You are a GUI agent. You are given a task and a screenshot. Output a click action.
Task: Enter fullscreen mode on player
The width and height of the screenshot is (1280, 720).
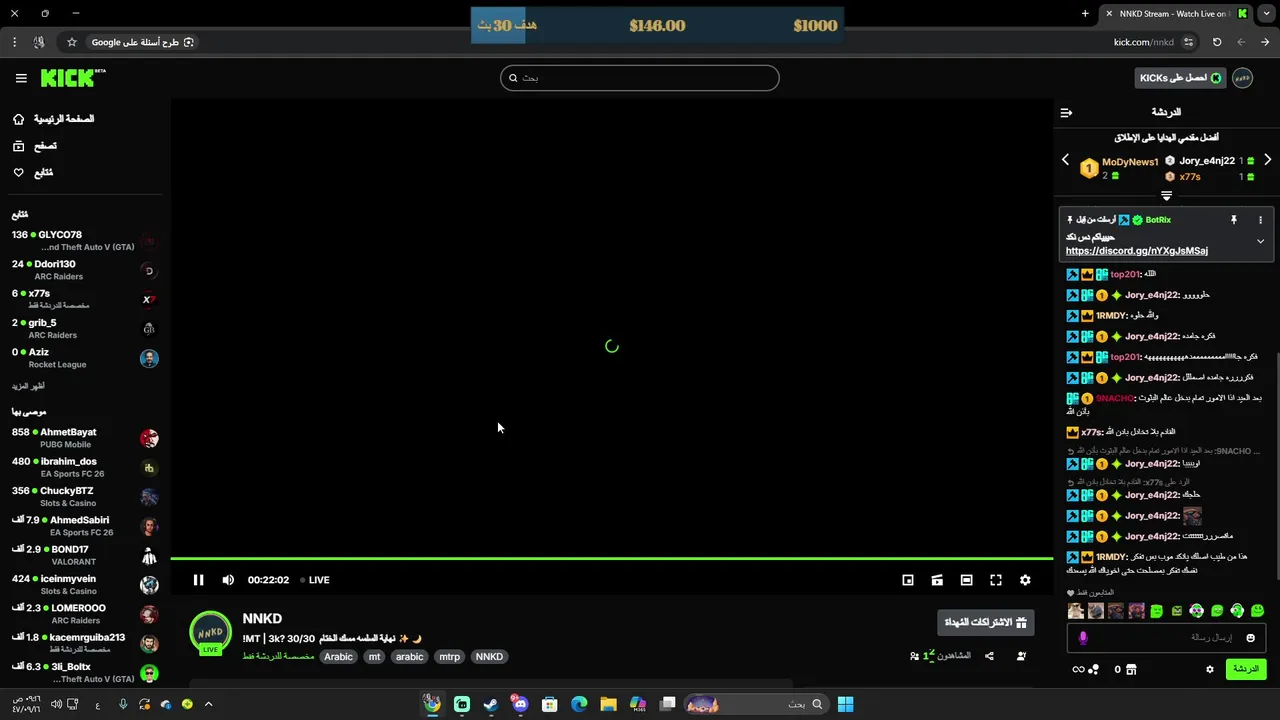pos(996,580)
